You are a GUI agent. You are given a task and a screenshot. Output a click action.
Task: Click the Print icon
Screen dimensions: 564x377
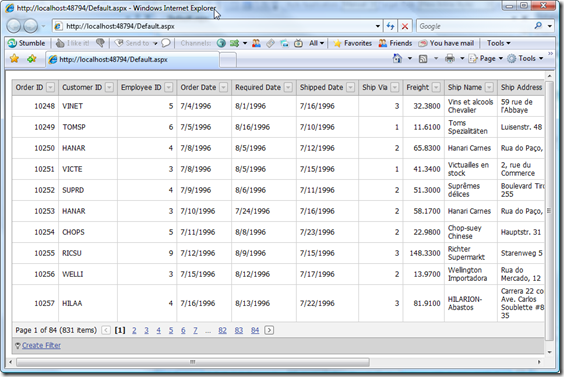(x=450, y=58)
